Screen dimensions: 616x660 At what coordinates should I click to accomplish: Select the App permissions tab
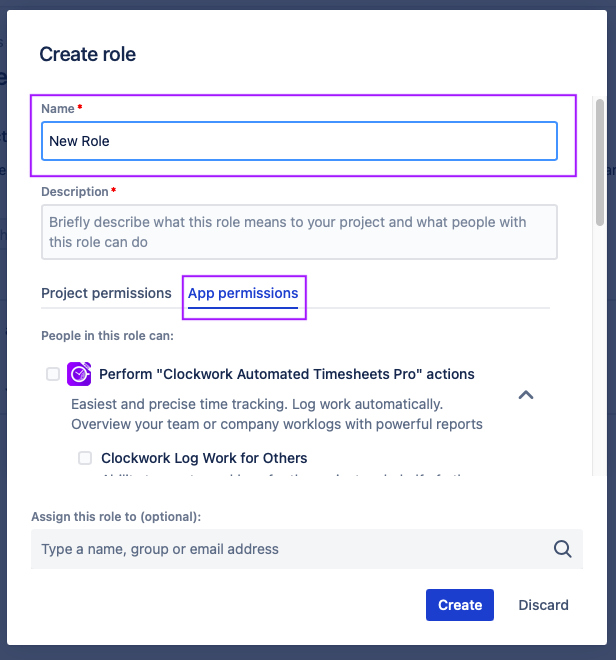point(243,293)
